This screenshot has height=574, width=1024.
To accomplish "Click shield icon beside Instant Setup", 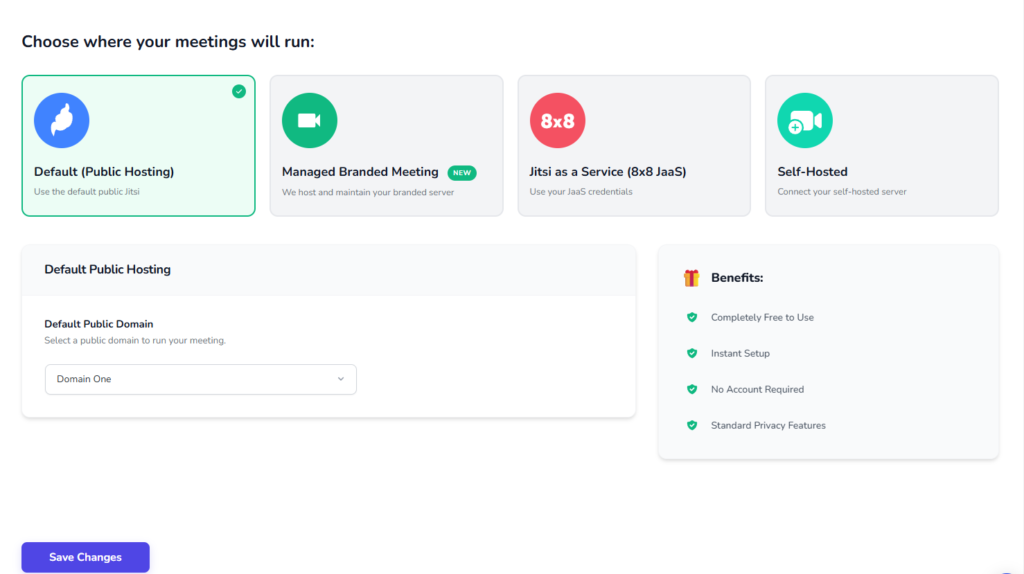I will [692, 353].
